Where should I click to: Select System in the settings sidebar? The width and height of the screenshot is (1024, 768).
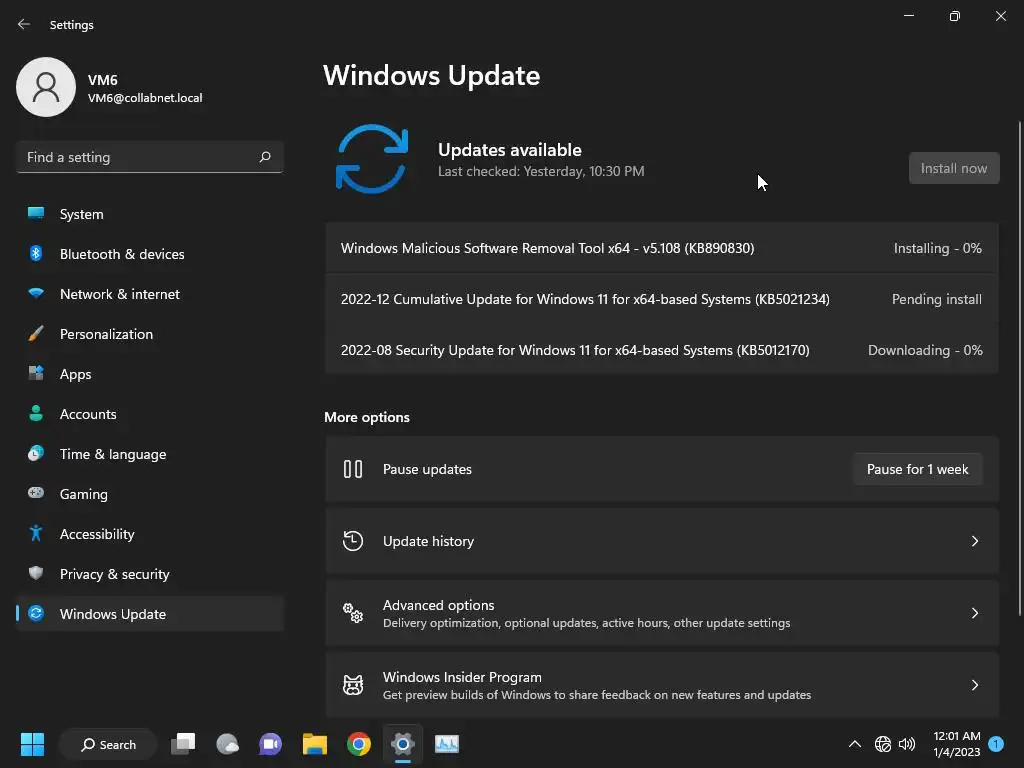click(150, 214)
